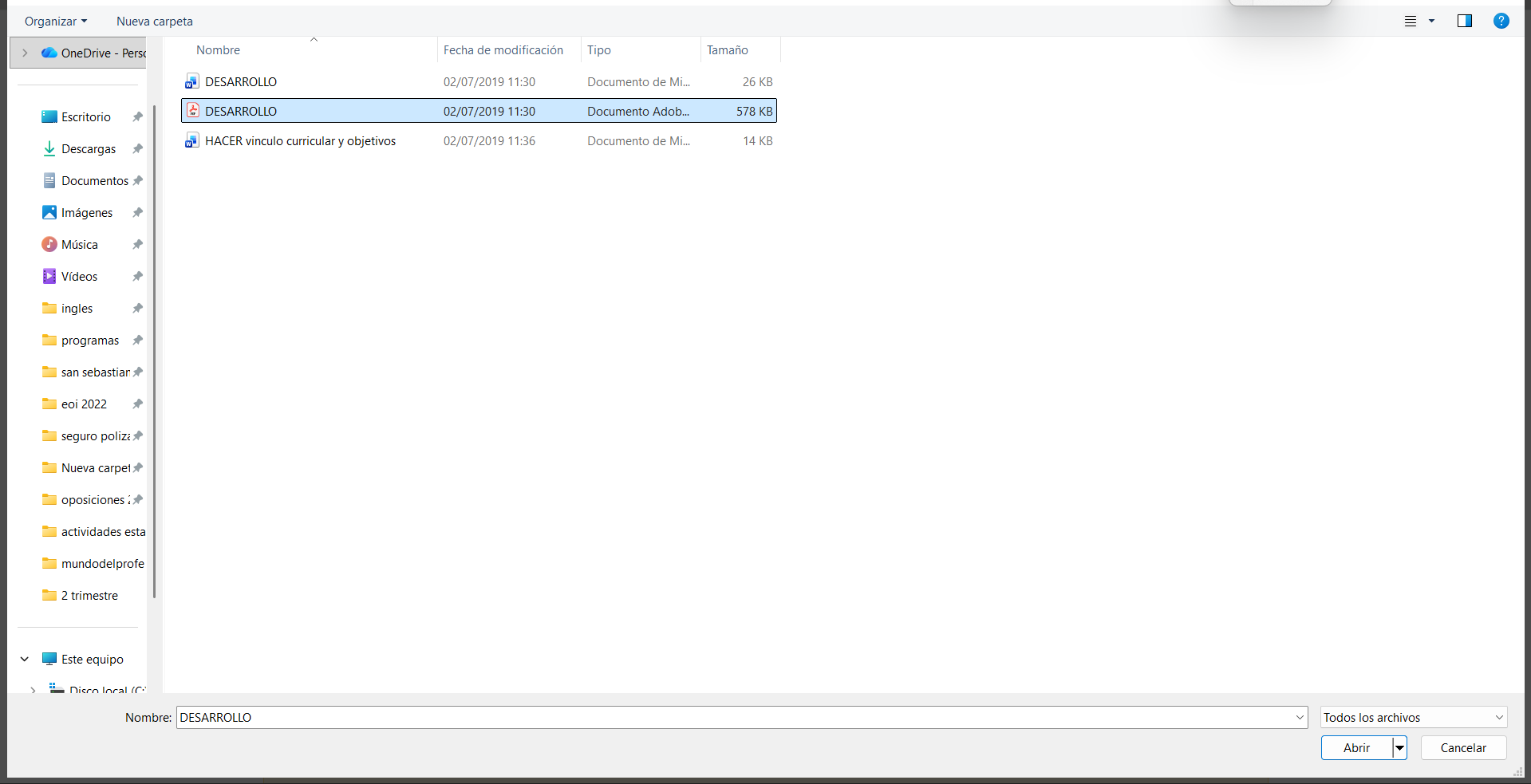Viewport: 1531px width, 784px height.
Task: Collapse the Este equipo tree node
Action: (25, 660)
